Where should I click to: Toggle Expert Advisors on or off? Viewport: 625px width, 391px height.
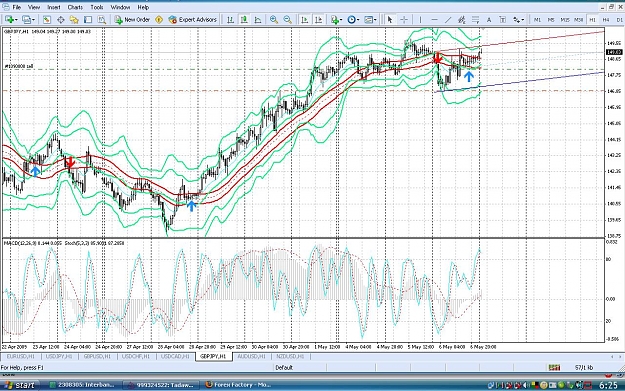[x=193, y=20]
